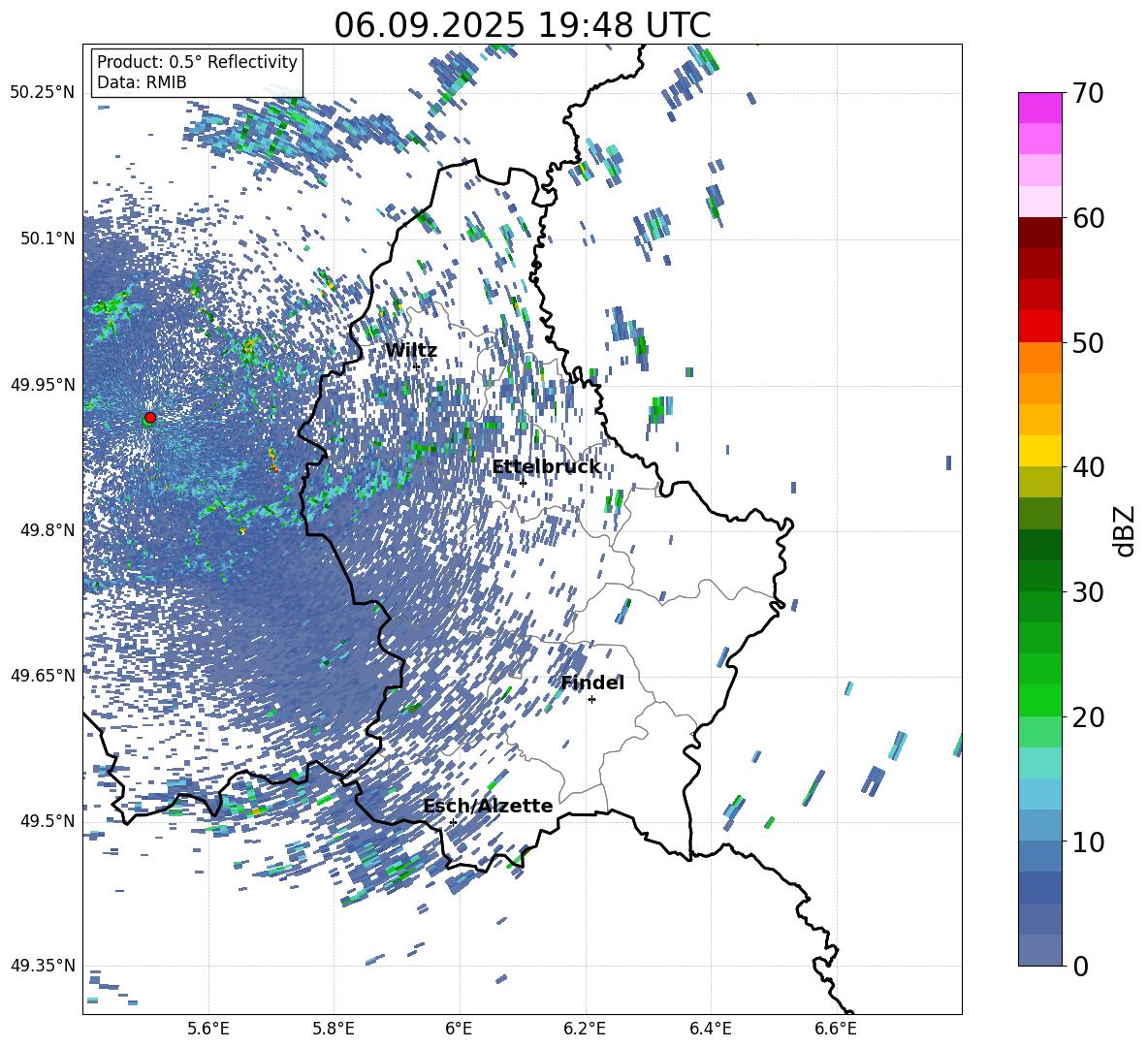Click the Wiltz station cross marker
The image size is (1148, 1048).
tap(417, 366)
